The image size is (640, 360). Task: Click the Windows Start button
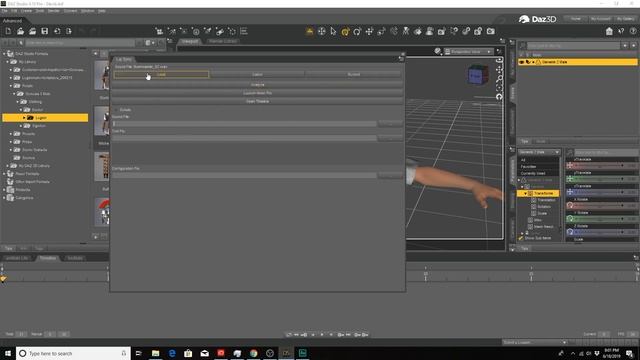coord(8,353)
